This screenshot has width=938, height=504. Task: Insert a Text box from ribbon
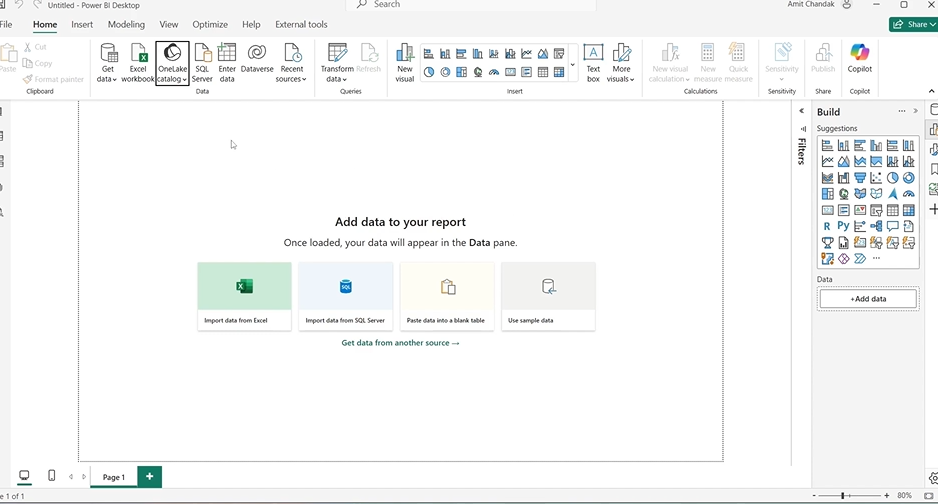click(x=593, y=63)
